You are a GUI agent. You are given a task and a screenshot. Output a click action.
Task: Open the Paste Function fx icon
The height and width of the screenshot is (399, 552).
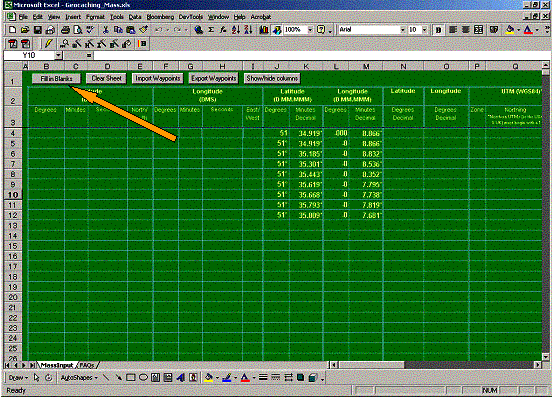(x=223, y=30)
